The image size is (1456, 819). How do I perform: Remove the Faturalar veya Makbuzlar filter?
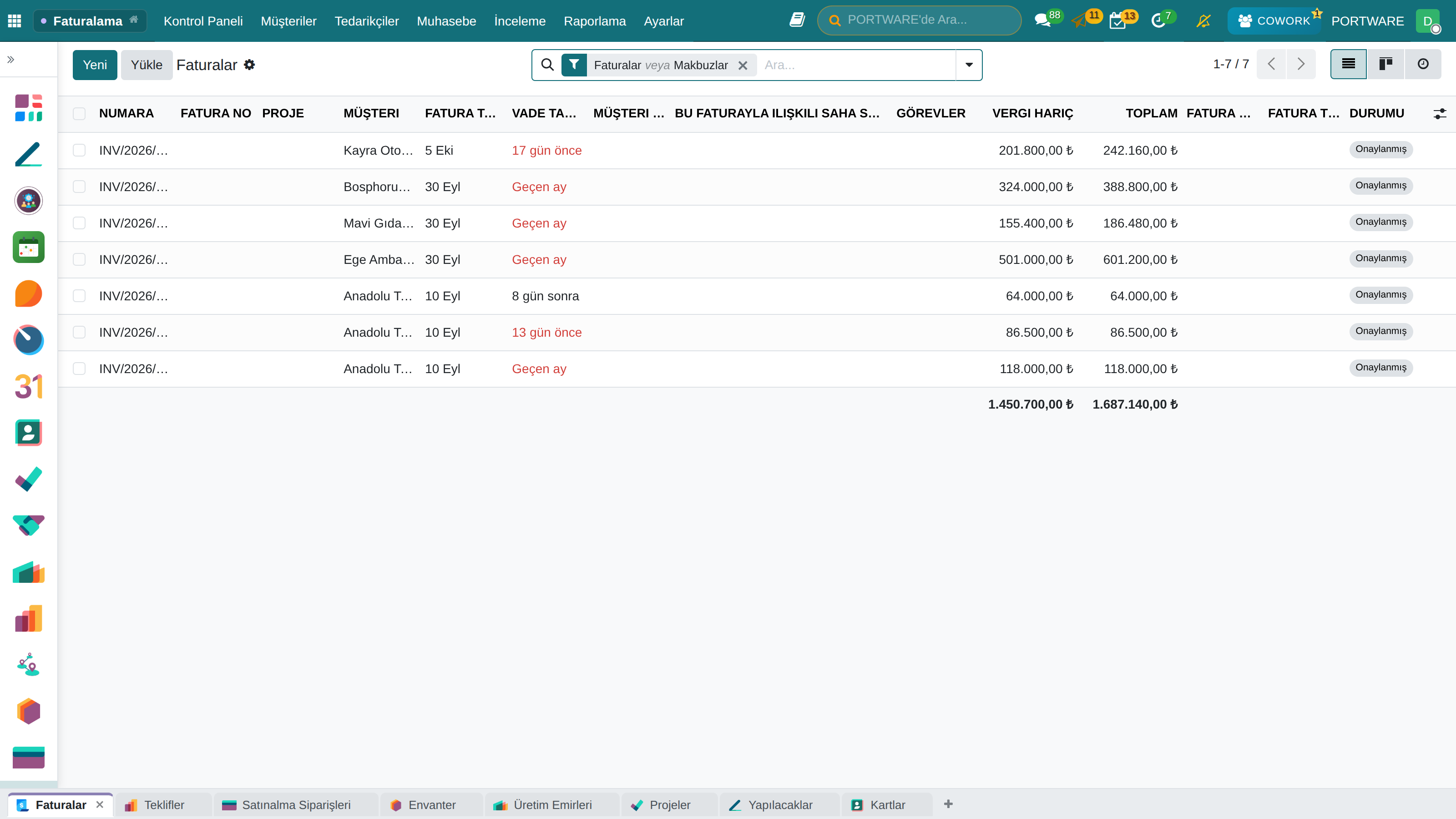(x=743, y=66)
